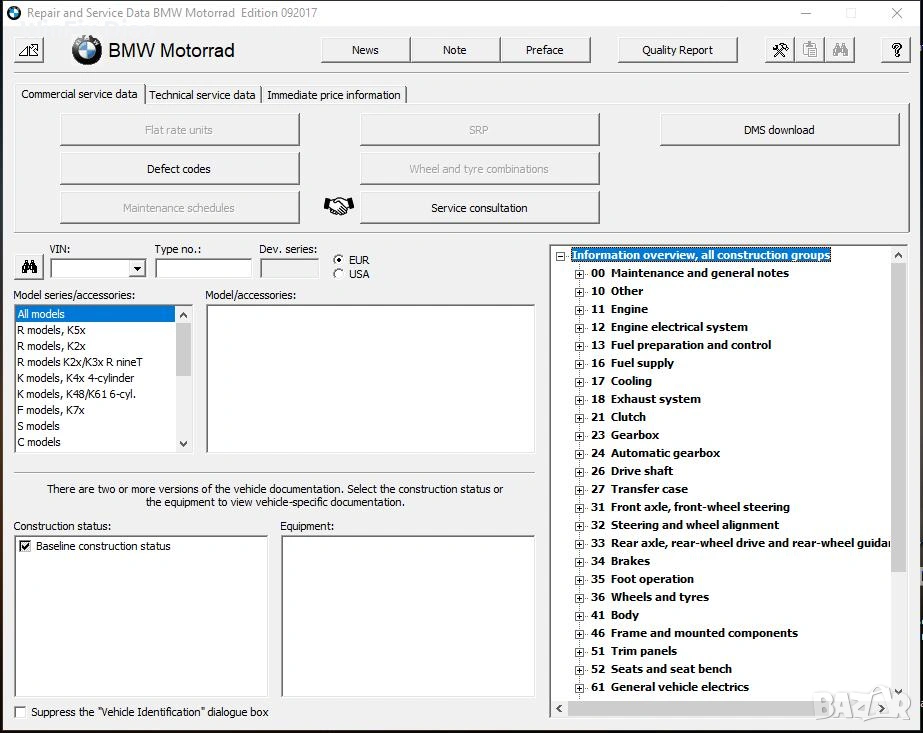Click the handshake icon near Service consultation
Image resolution: width=923 pixels, height=733 pixels.
click(339, 206)
